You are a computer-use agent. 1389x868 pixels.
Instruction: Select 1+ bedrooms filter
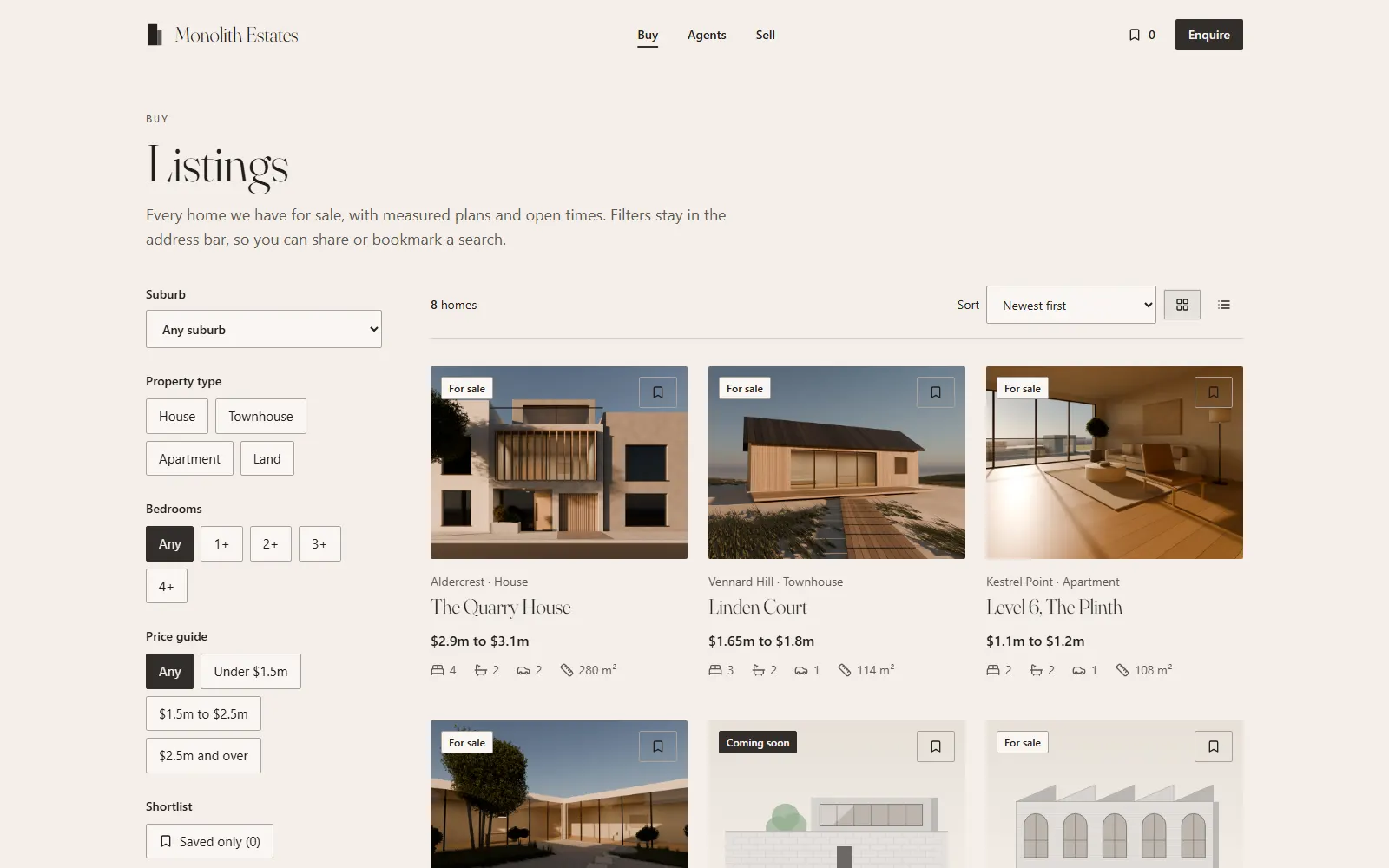(x=221, y=544)
